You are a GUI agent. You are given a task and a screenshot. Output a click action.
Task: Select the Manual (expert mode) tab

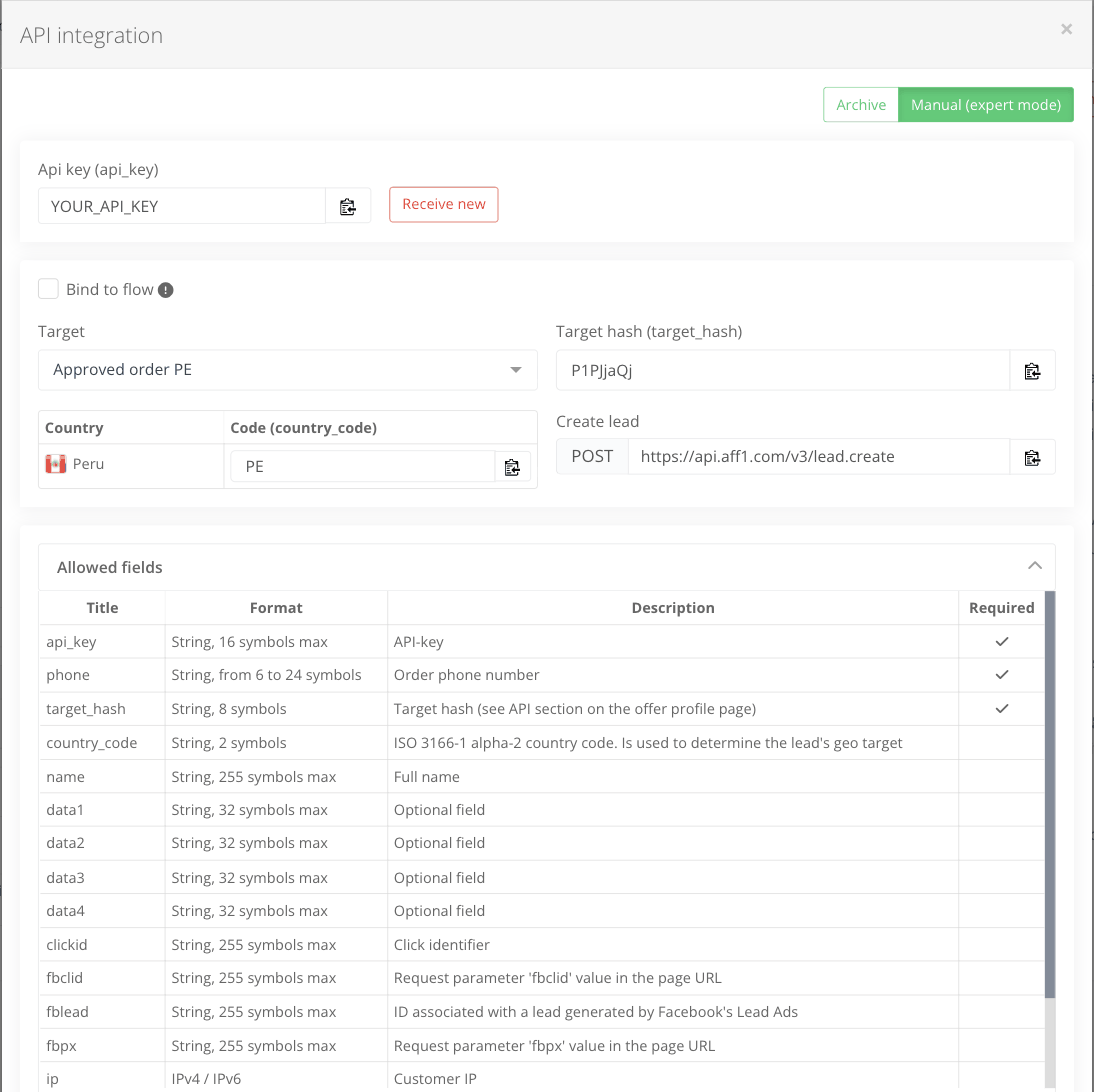click(985, 105)
